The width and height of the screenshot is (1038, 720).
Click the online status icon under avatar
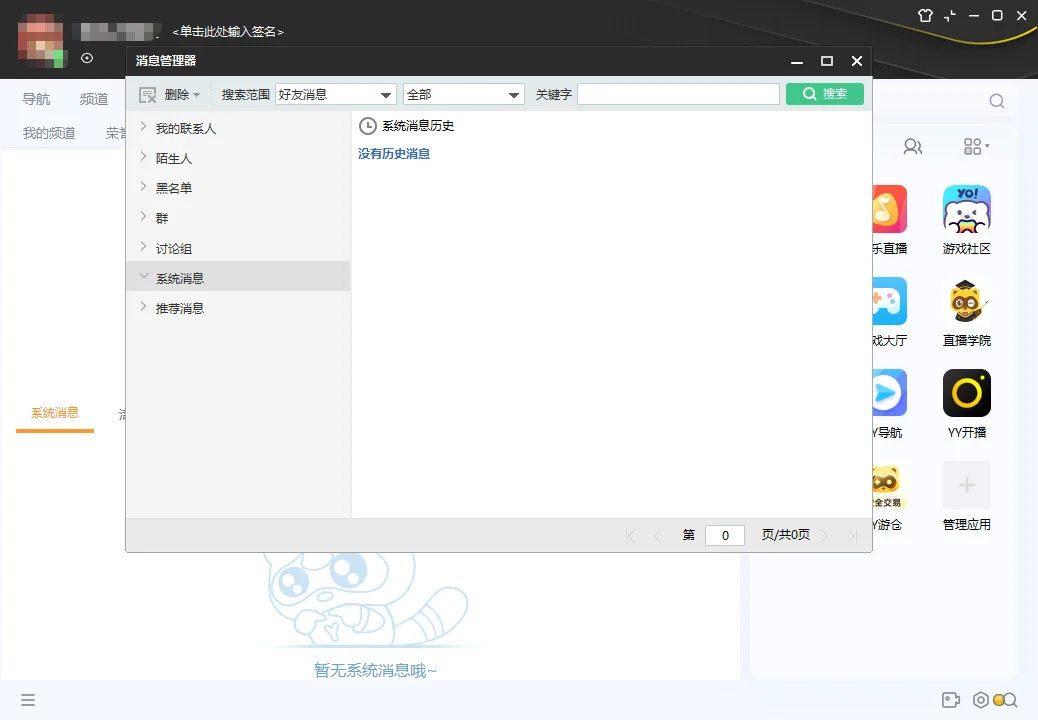tap(87, 58)
